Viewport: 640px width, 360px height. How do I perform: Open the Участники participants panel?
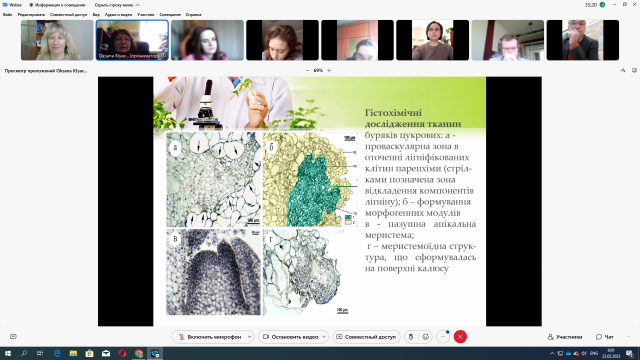pos(565,337)
